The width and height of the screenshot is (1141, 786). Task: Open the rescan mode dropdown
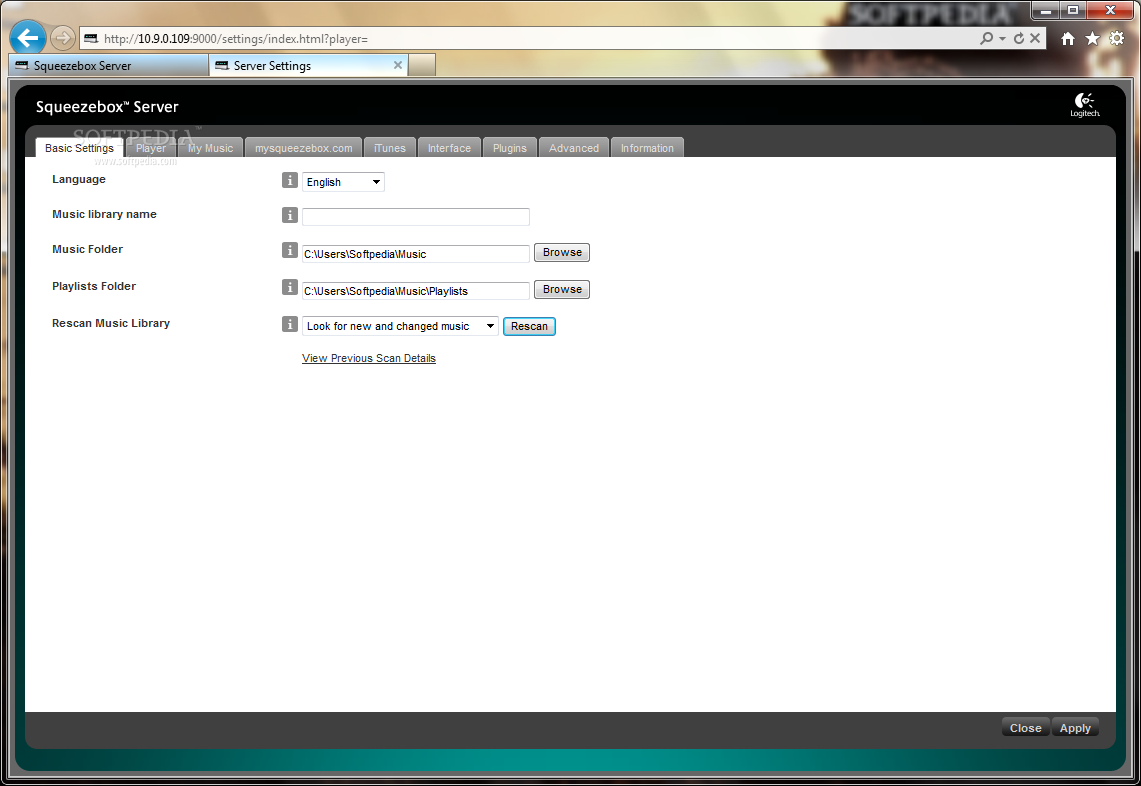click(x=400, y=326)
